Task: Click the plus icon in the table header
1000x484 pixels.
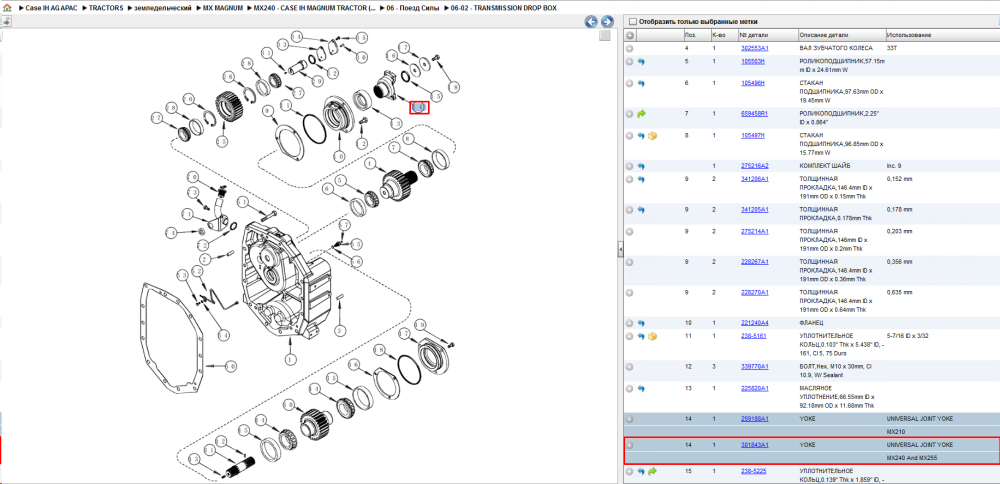Action: (x=629, y=35)
